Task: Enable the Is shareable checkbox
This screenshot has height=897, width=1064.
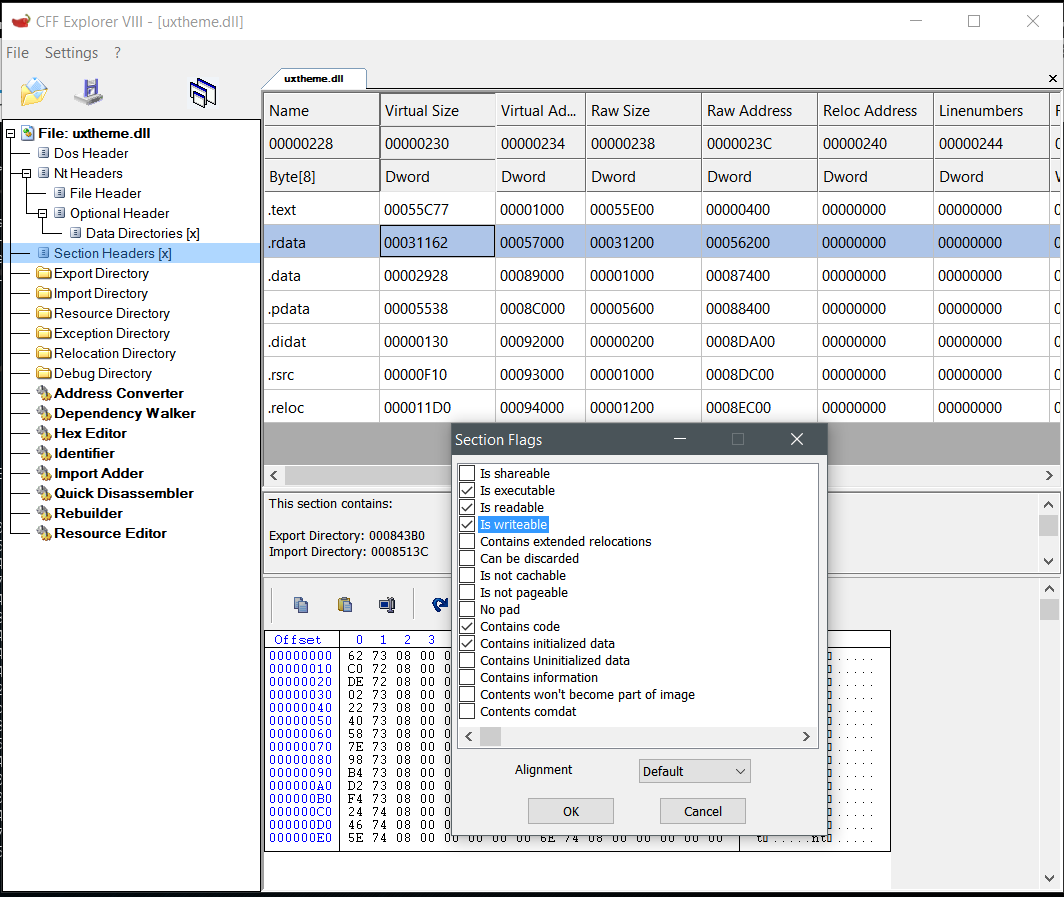Action: 467,473
